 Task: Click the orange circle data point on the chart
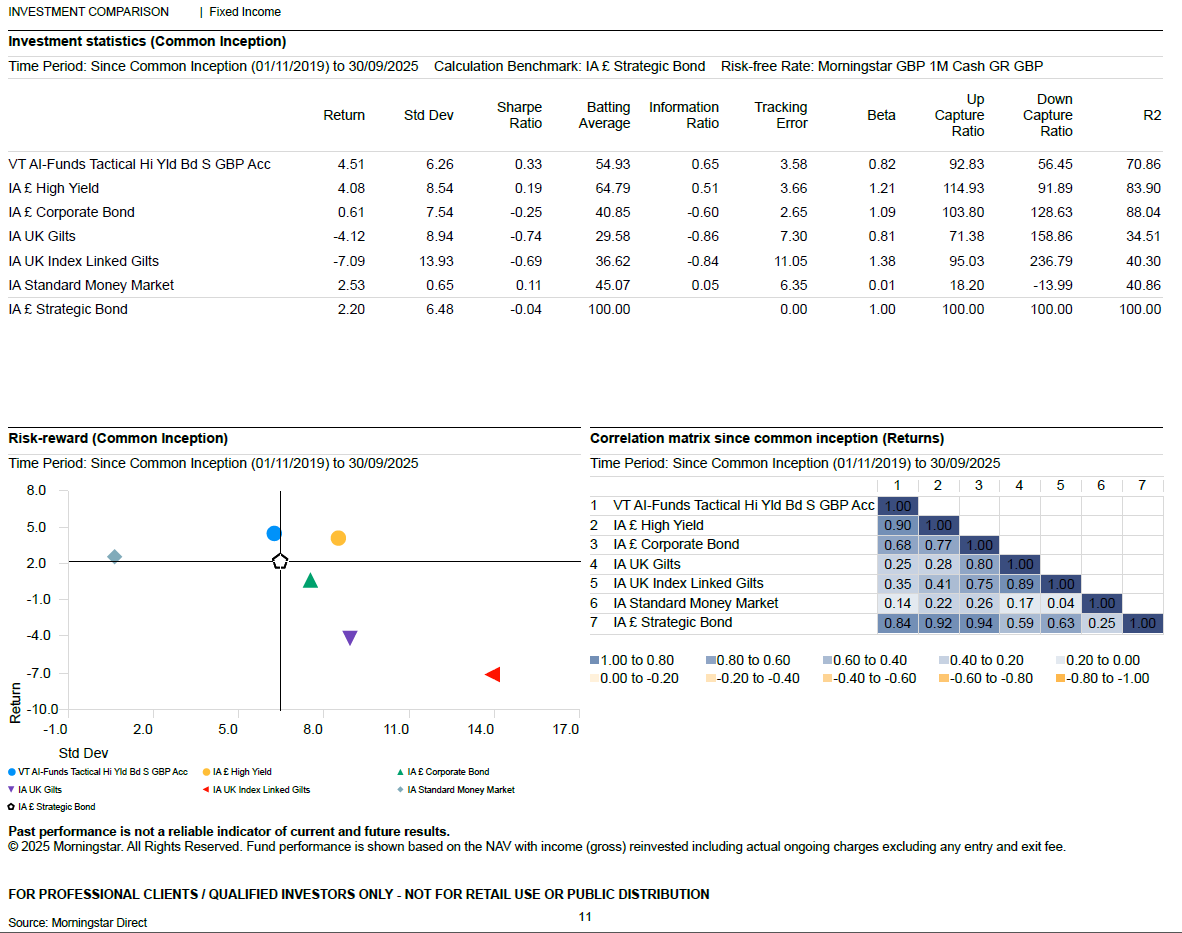point(338,538)
